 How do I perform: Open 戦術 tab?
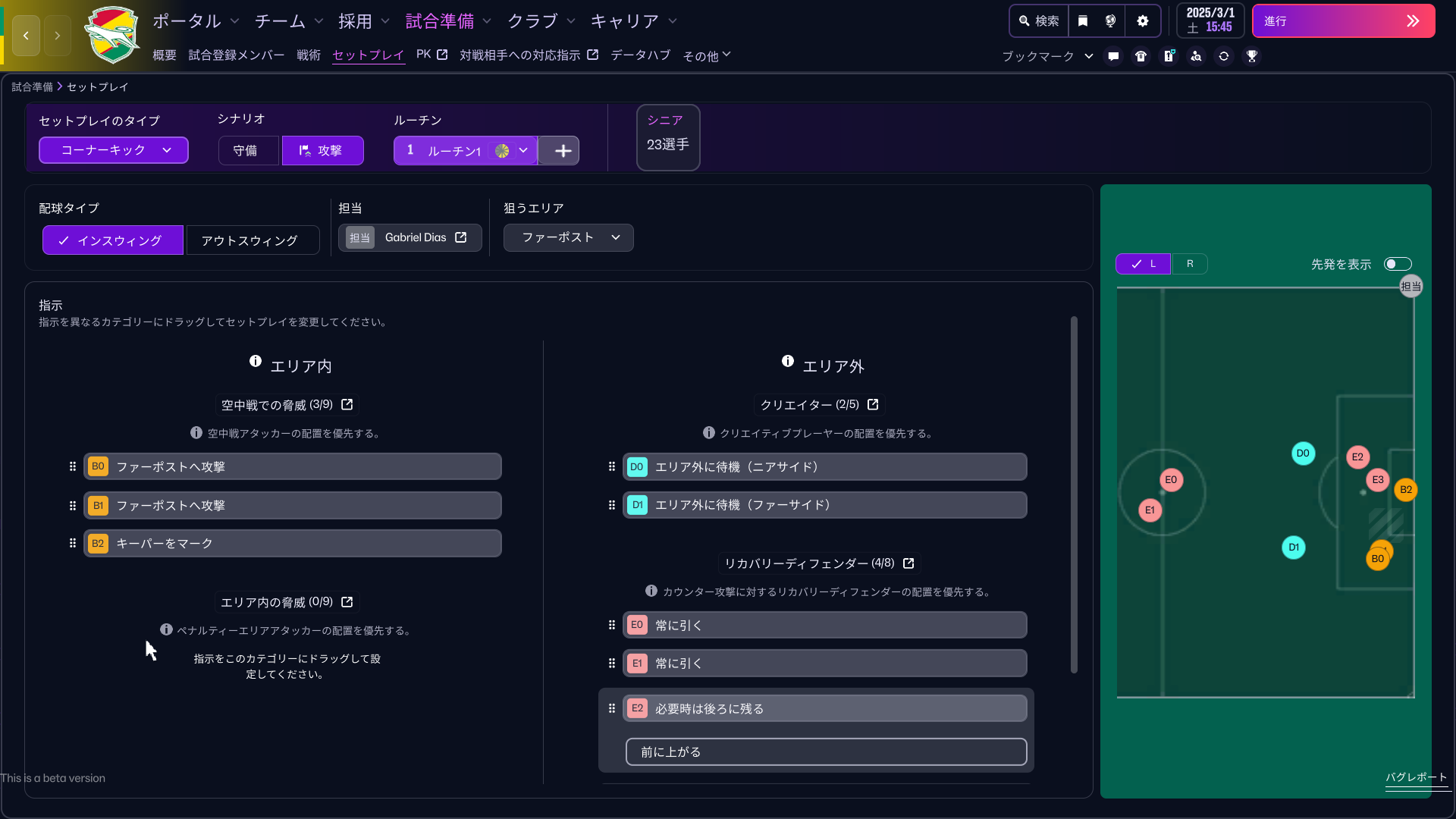309,55
